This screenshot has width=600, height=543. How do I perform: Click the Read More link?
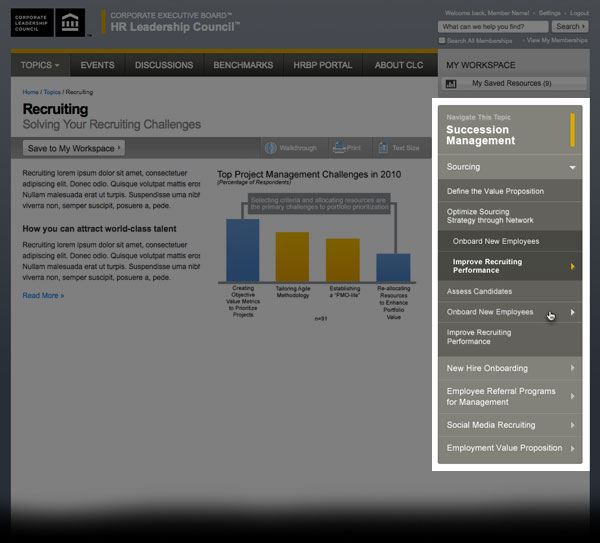[x=43, y=295]
